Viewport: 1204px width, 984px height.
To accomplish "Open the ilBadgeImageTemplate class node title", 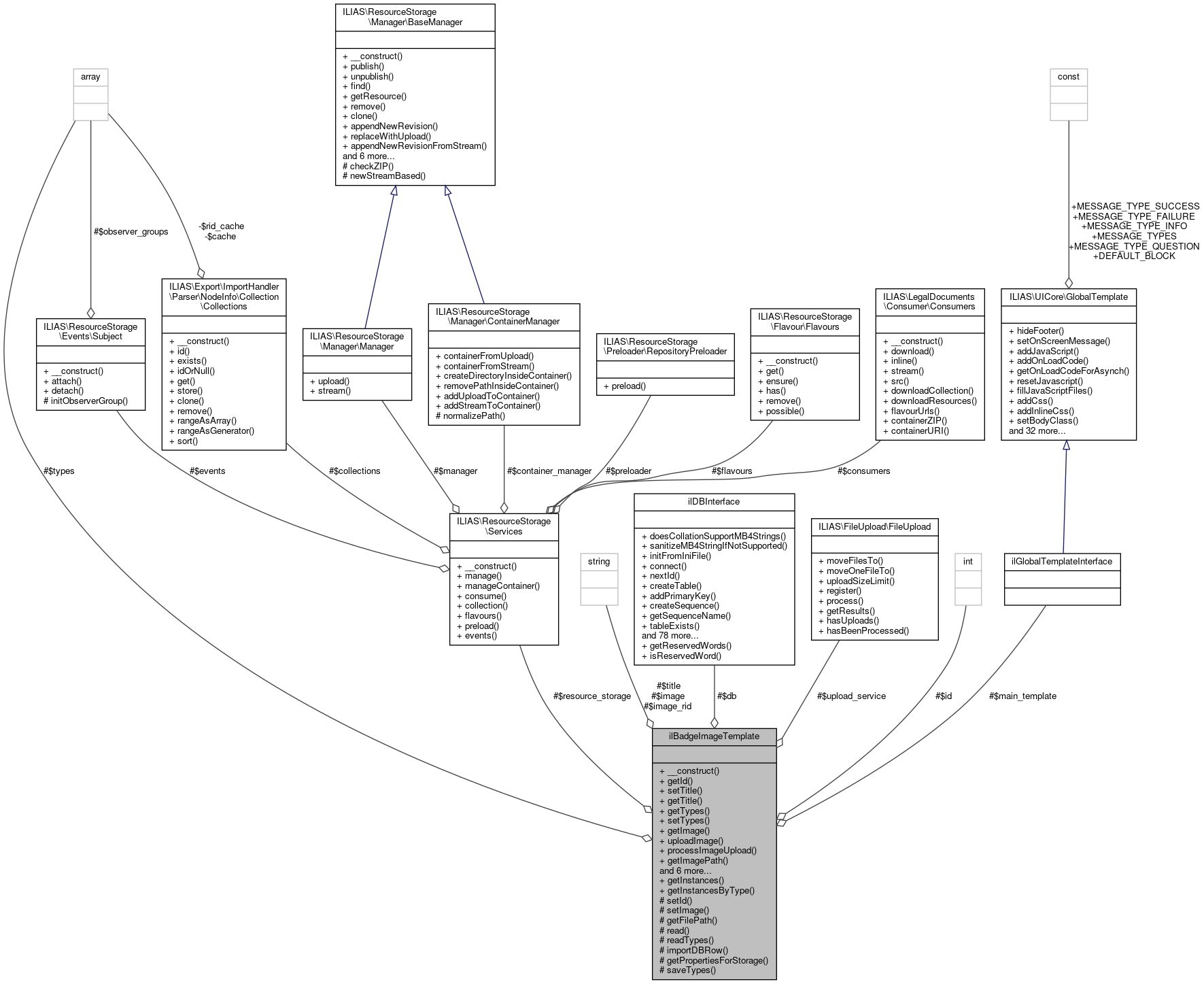I will pyautogui.click(x=714, y=736).
